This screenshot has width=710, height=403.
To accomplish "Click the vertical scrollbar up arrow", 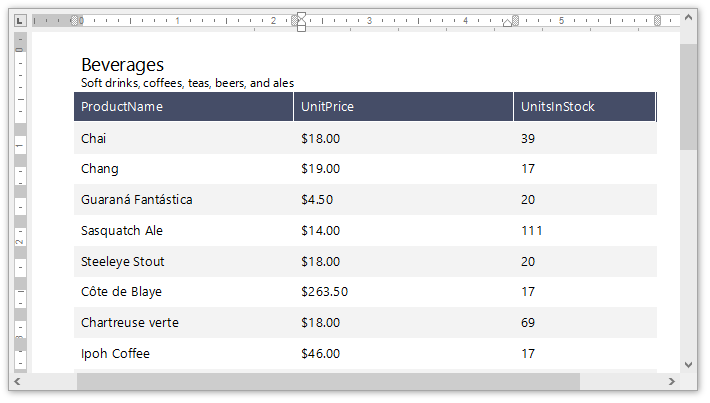I will click(x=688, y=21).
